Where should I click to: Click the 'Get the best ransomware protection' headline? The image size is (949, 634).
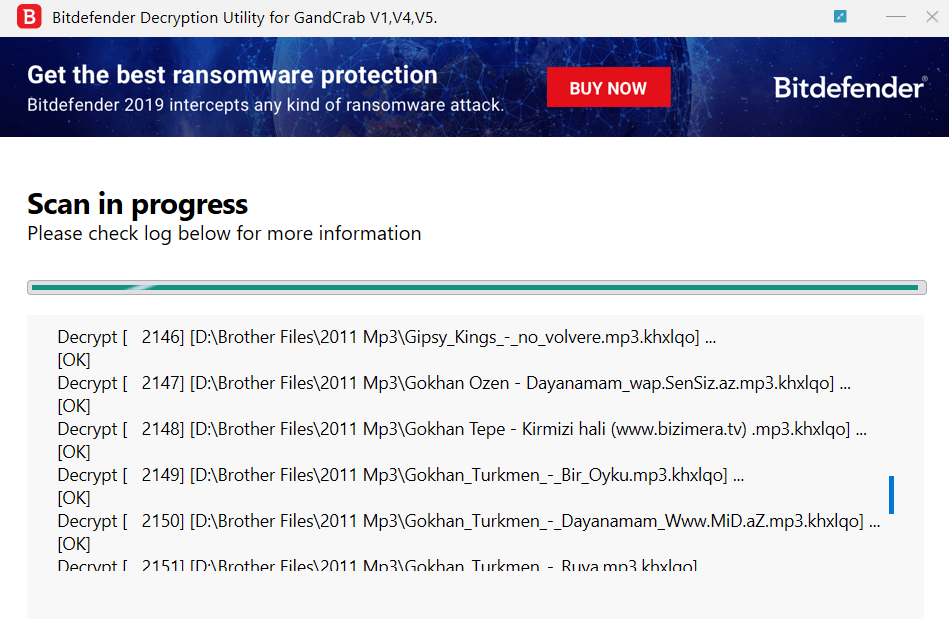pyautogui.click(x=232, y=75)
